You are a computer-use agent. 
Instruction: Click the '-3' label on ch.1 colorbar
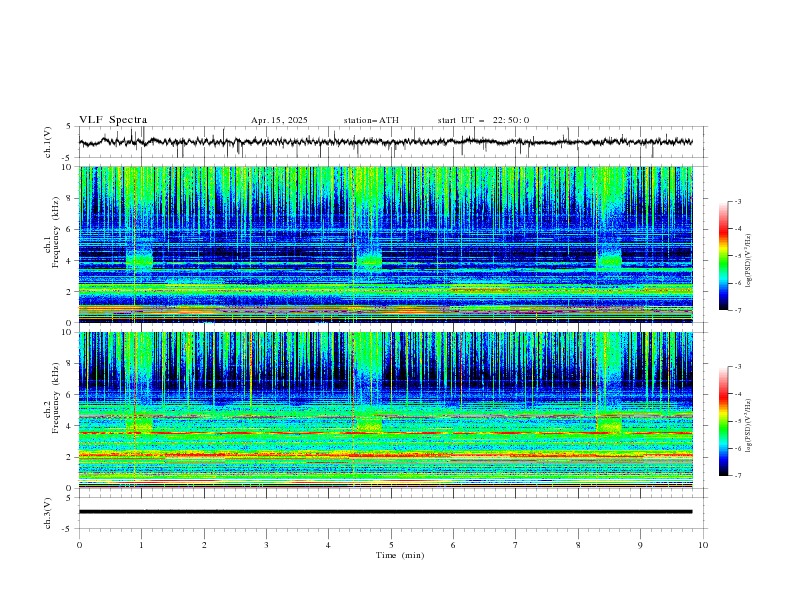pyautogui.click(x=737, y=201)
